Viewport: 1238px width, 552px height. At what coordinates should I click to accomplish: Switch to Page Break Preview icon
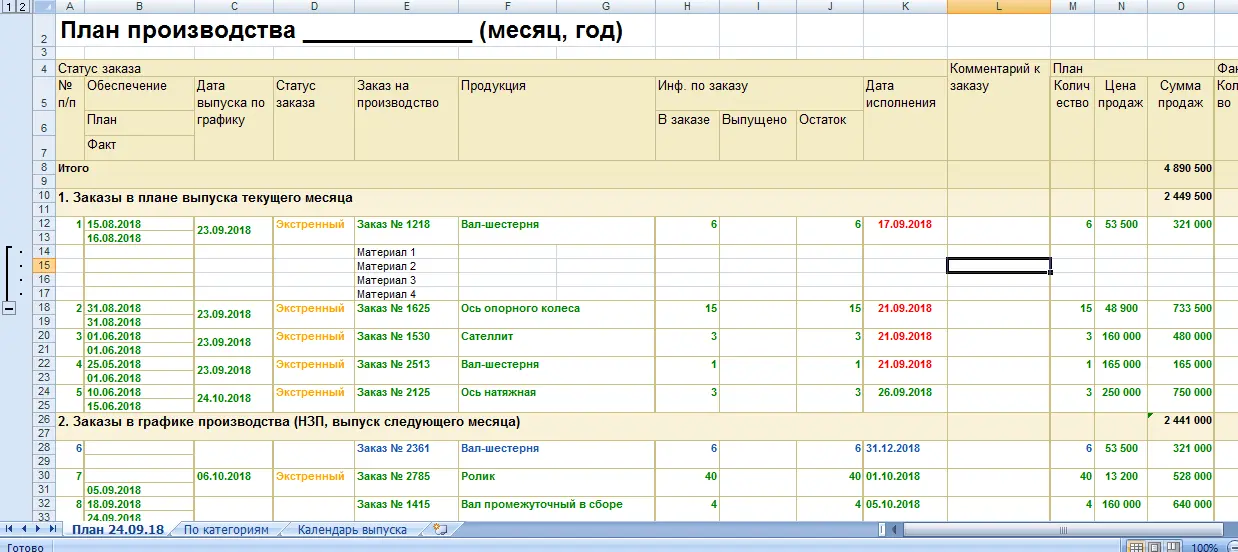[1171, 548]
